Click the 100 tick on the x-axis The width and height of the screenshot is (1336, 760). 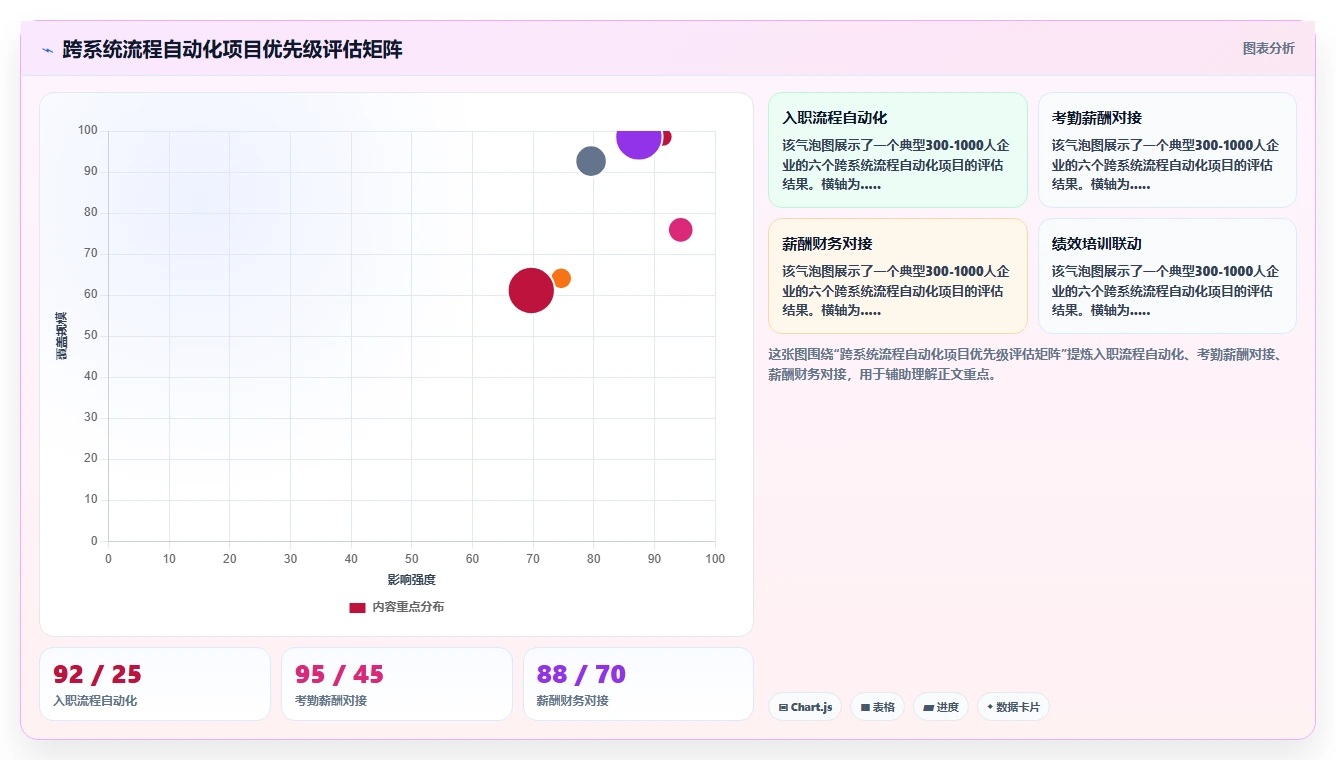pos(715,559)
